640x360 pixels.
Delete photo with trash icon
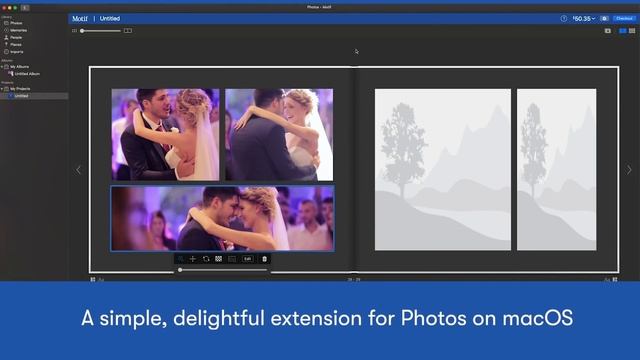coord(264,259)
